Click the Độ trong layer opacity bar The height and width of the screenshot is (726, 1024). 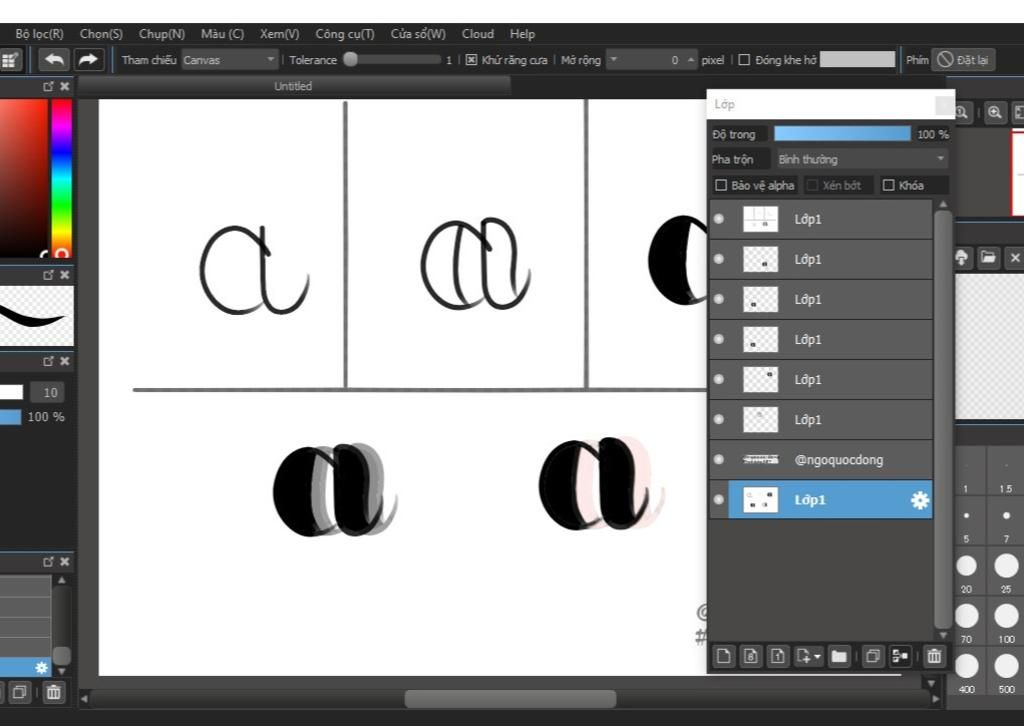[842, 134]
